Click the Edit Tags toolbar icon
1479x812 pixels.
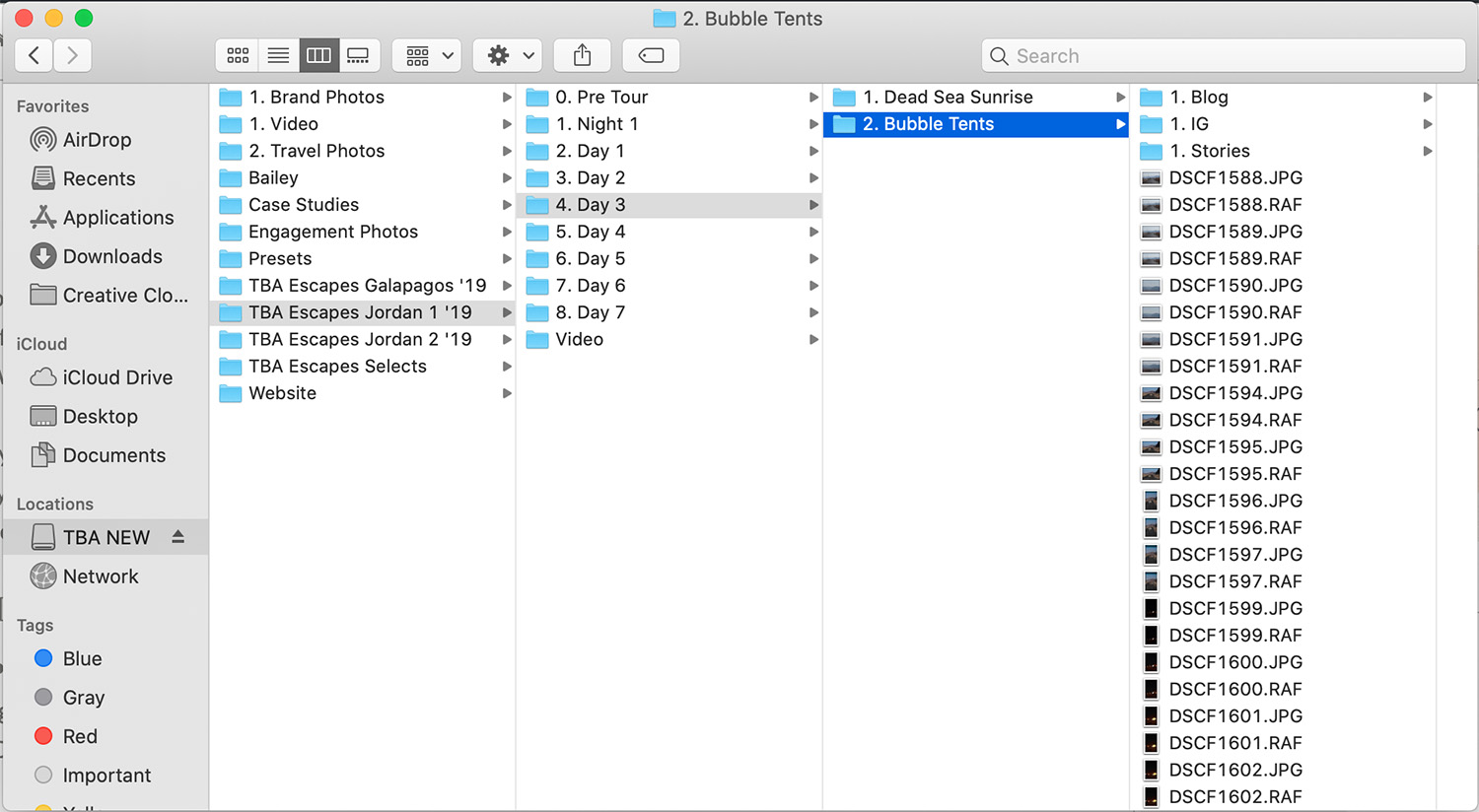coord(651,56)
